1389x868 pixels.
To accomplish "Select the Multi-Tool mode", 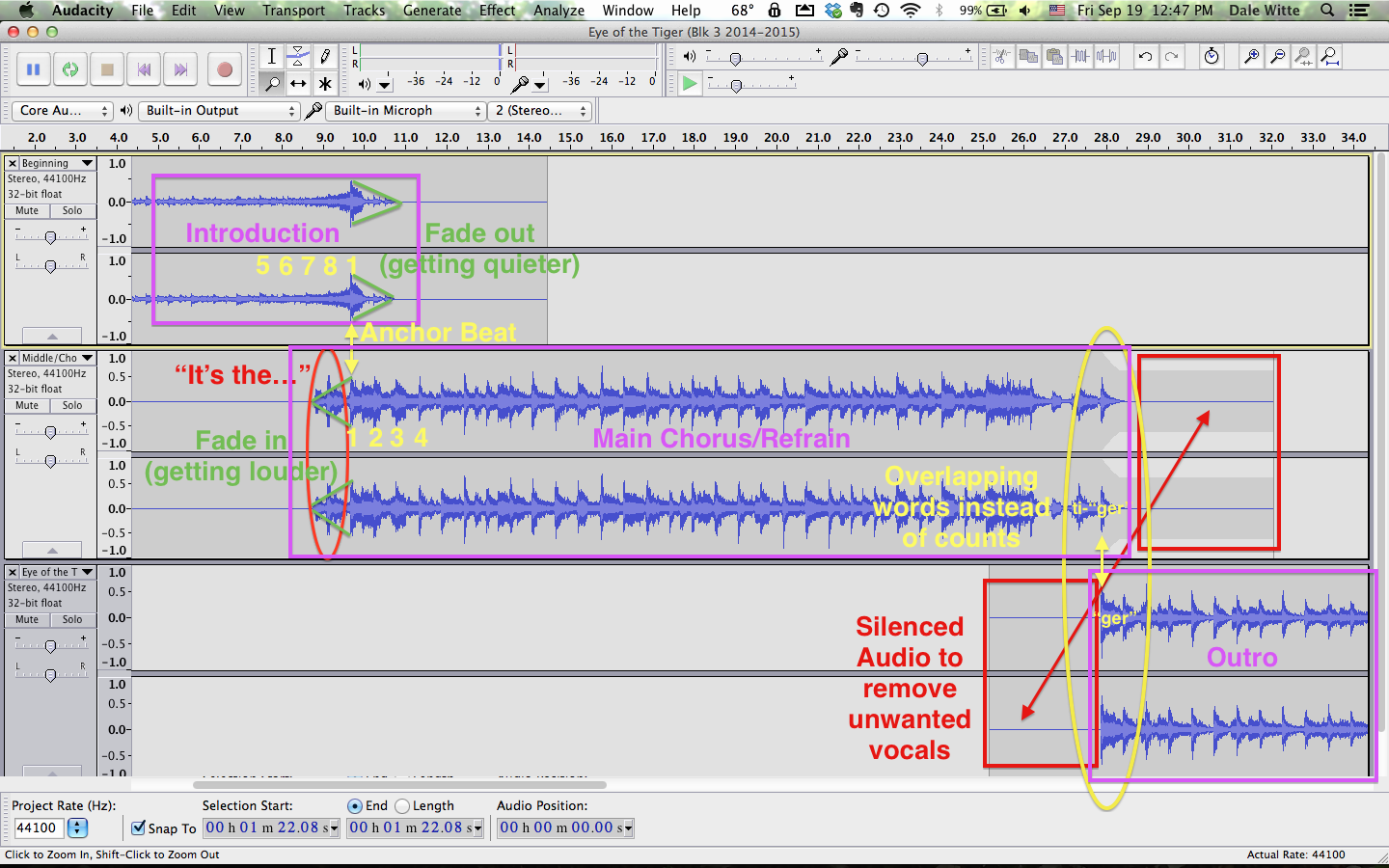I will (x=325, y=83).
